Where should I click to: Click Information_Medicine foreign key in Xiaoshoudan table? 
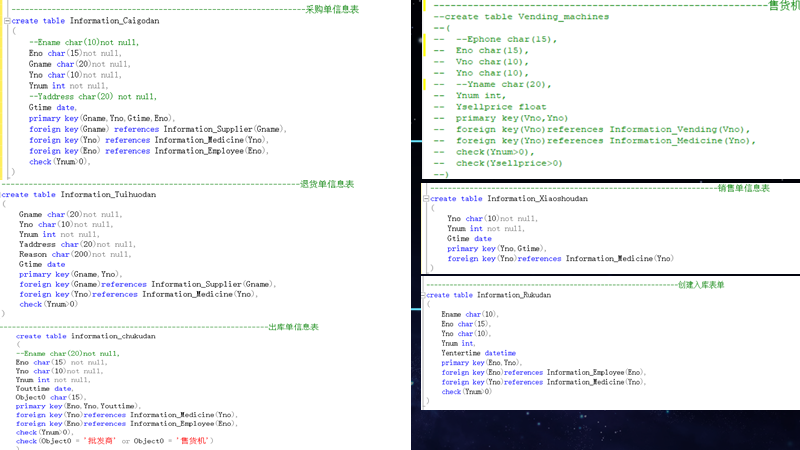(x=560, y=259)
